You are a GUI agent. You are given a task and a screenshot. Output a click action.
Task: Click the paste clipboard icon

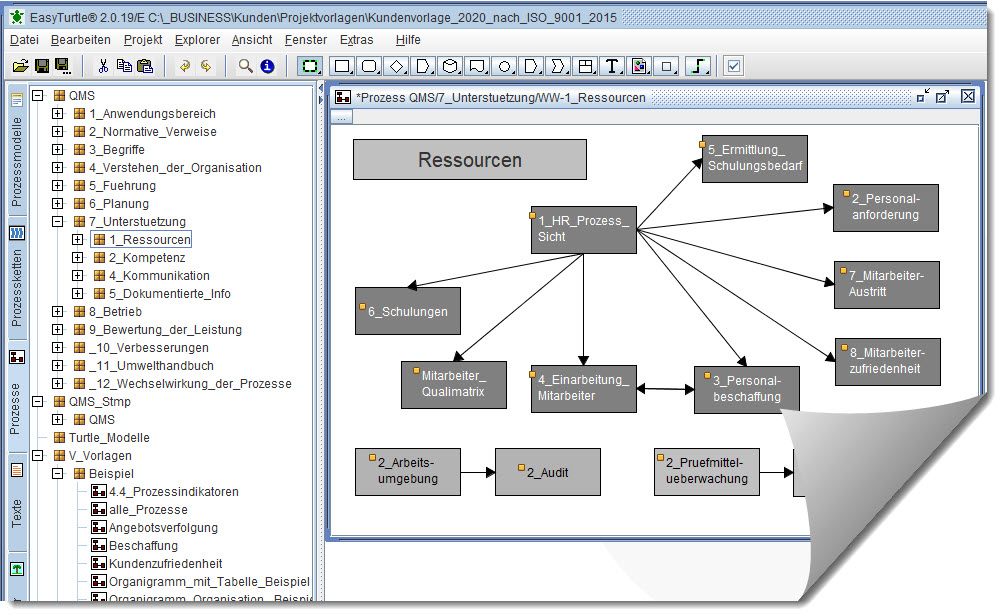(x=145, y=66)
